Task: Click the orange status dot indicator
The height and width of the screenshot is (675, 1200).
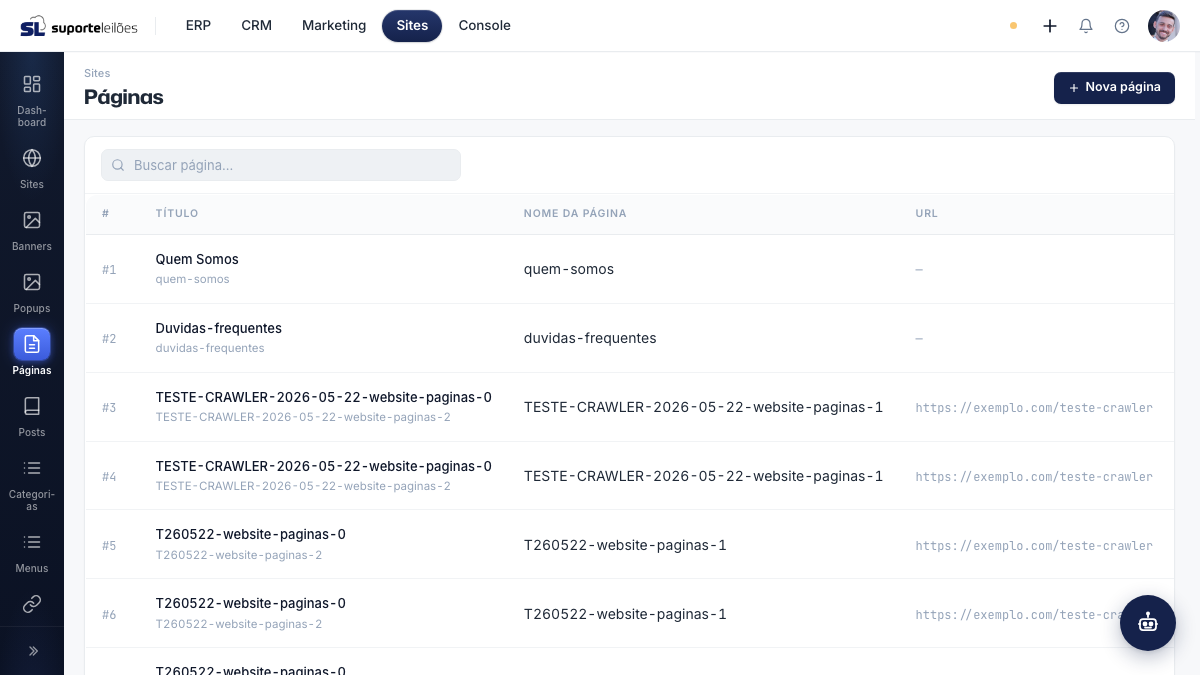Action: tap(1014, 26)
